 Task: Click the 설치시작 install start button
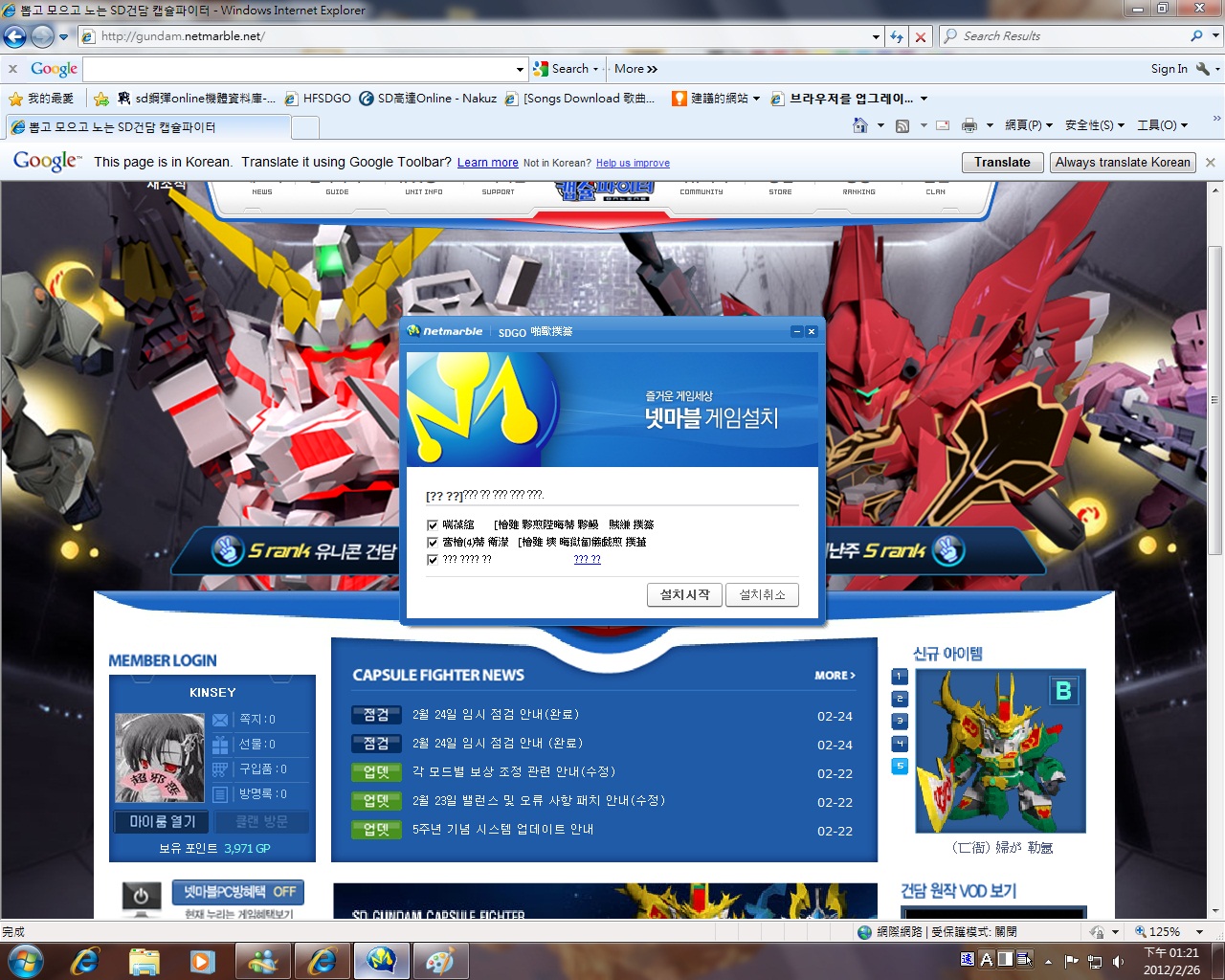[x=685, y=595]
